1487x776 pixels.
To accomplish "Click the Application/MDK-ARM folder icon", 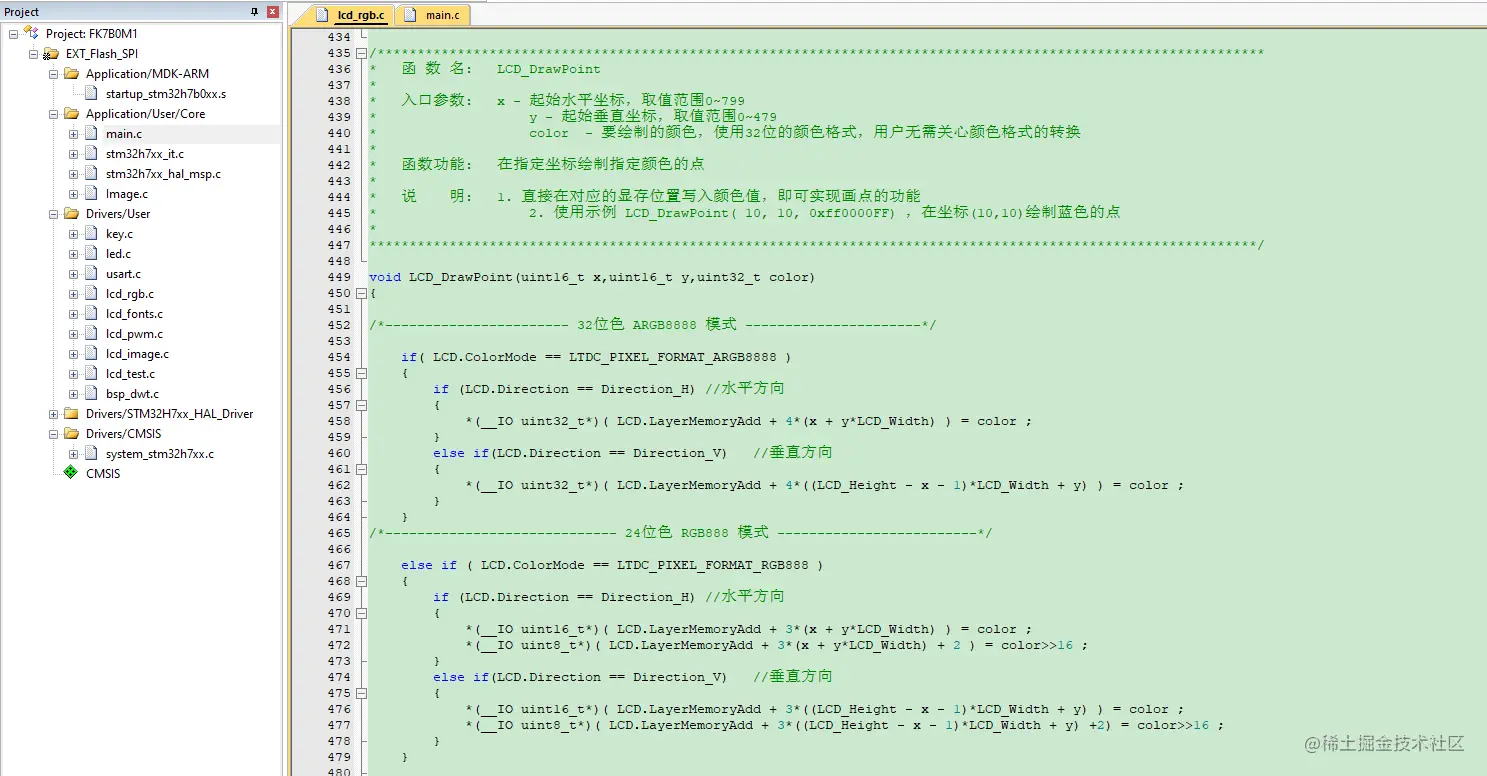I will click(70, 74).
